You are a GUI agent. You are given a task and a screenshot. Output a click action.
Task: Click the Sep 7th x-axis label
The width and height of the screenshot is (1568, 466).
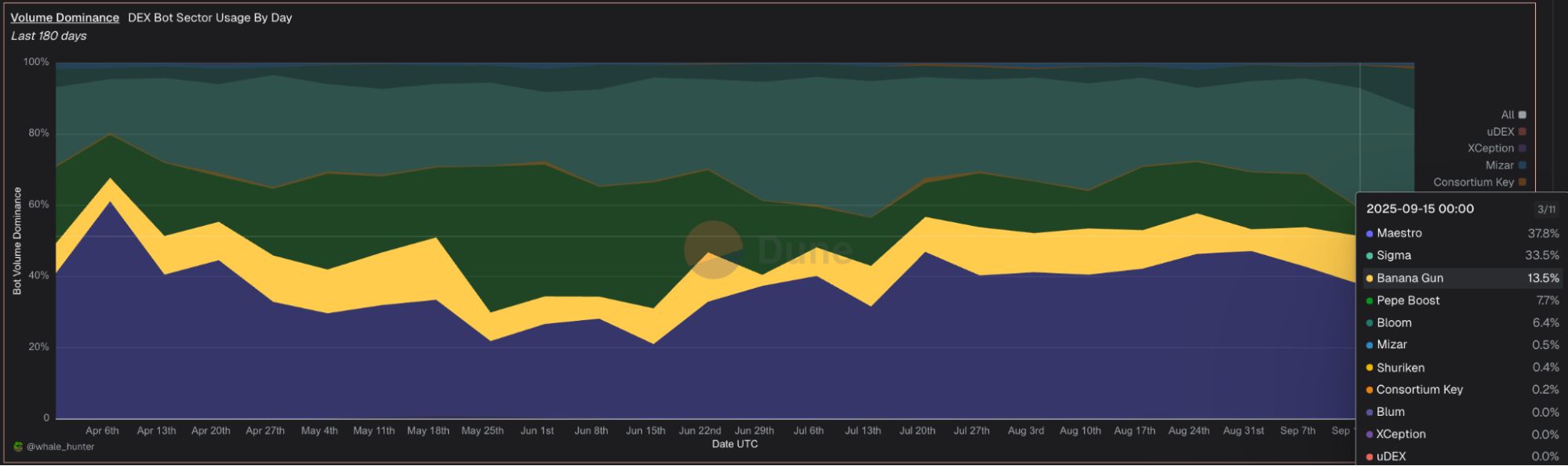(x=1297, y=431)
